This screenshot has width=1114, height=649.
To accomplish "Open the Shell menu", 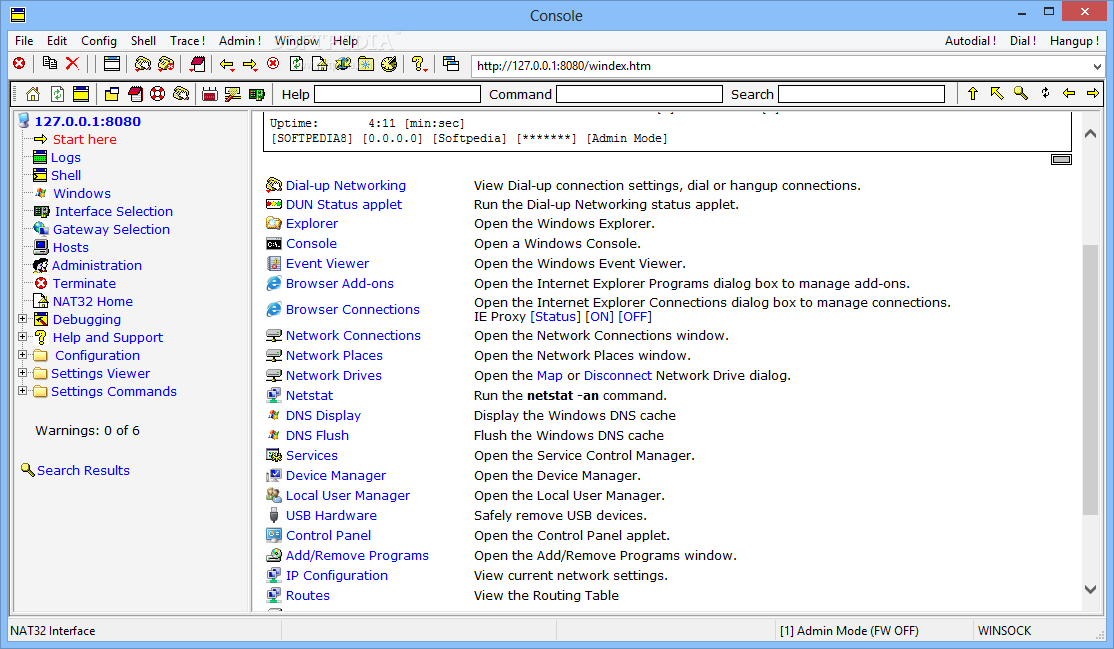I will 143,41.
